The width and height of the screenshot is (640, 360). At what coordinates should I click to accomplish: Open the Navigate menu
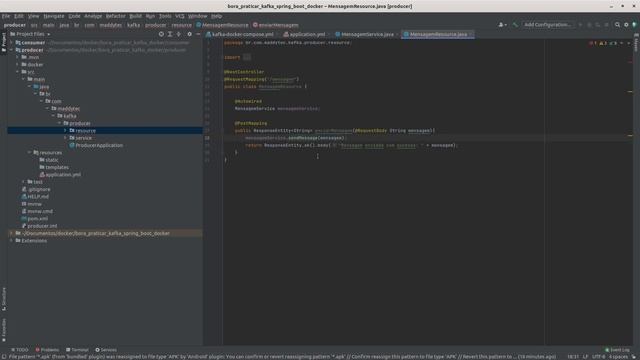[x=54, y=16]
